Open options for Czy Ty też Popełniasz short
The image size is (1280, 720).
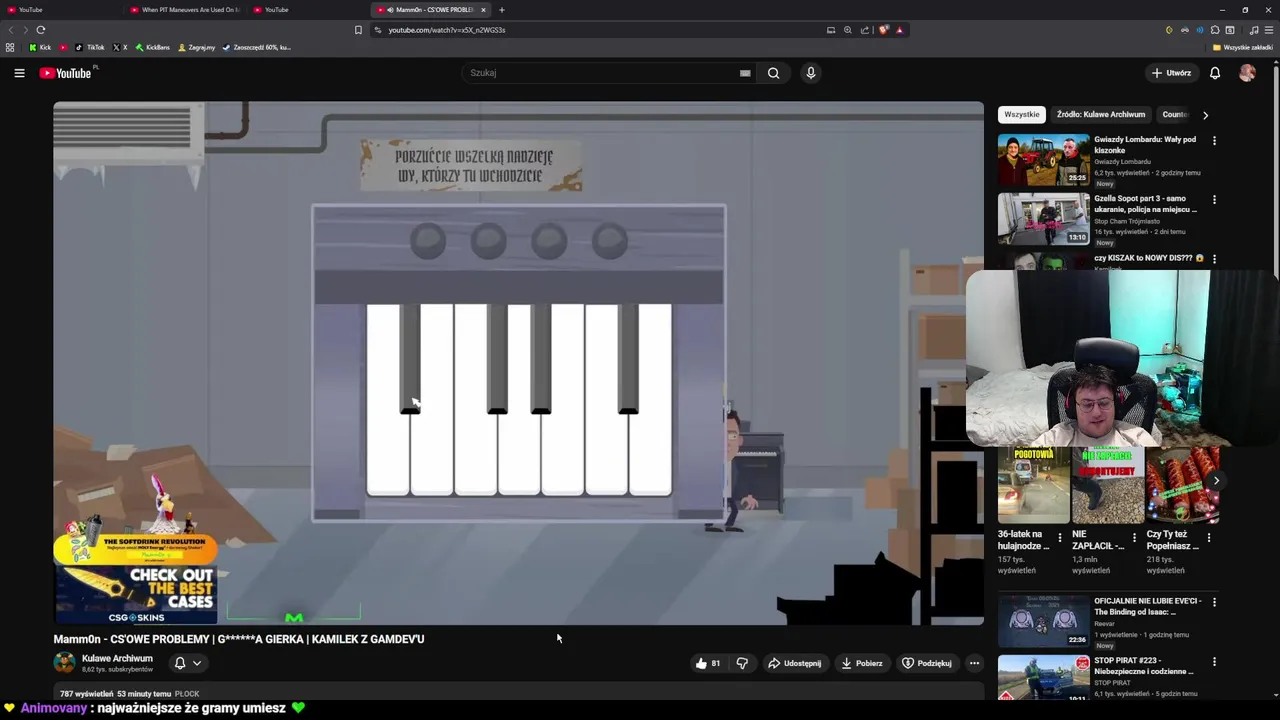(1209, 537)
